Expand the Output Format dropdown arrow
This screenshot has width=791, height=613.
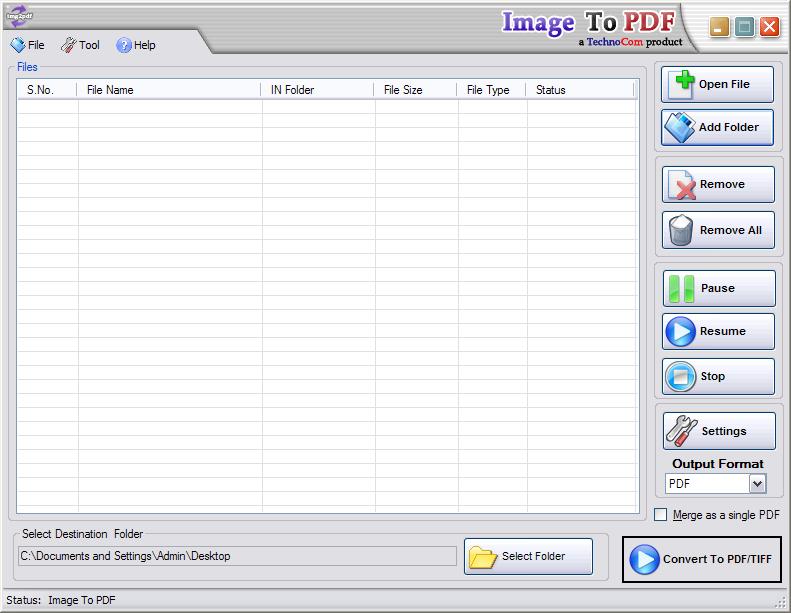[757, 484]
